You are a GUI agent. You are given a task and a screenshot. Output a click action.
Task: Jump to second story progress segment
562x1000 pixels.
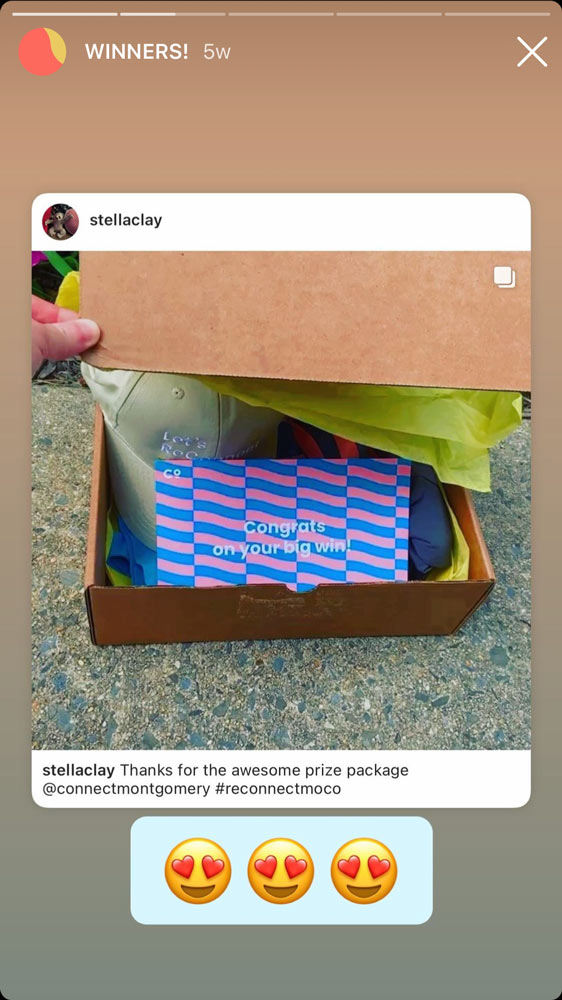173,13
